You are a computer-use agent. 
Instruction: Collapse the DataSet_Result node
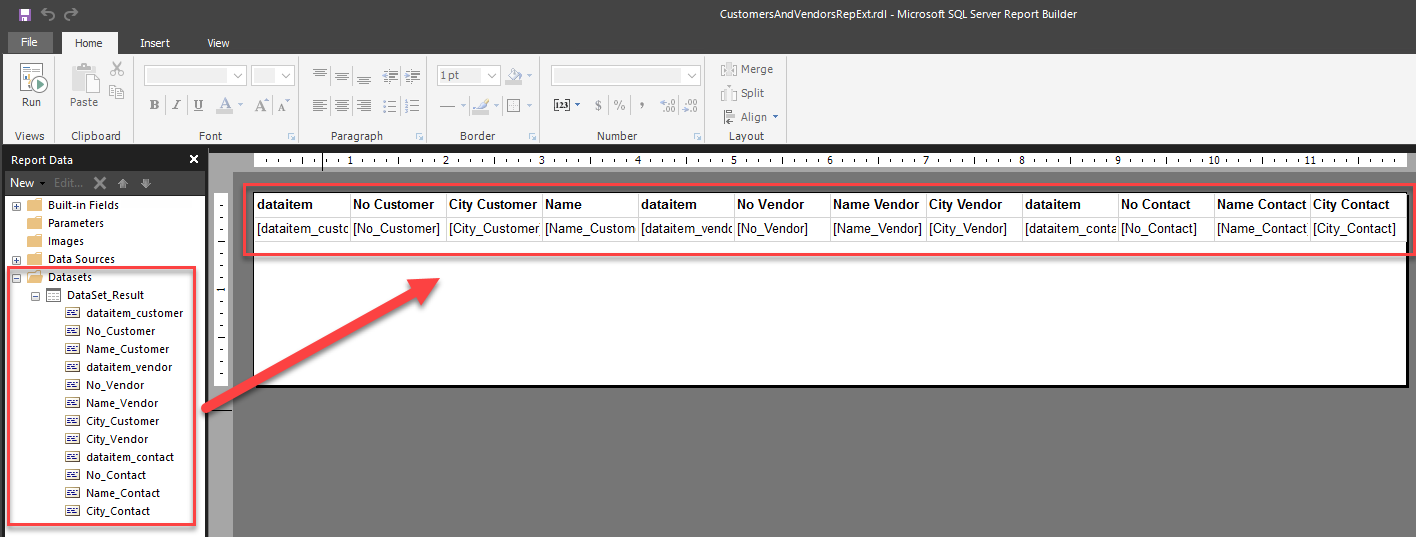(35, 295)
